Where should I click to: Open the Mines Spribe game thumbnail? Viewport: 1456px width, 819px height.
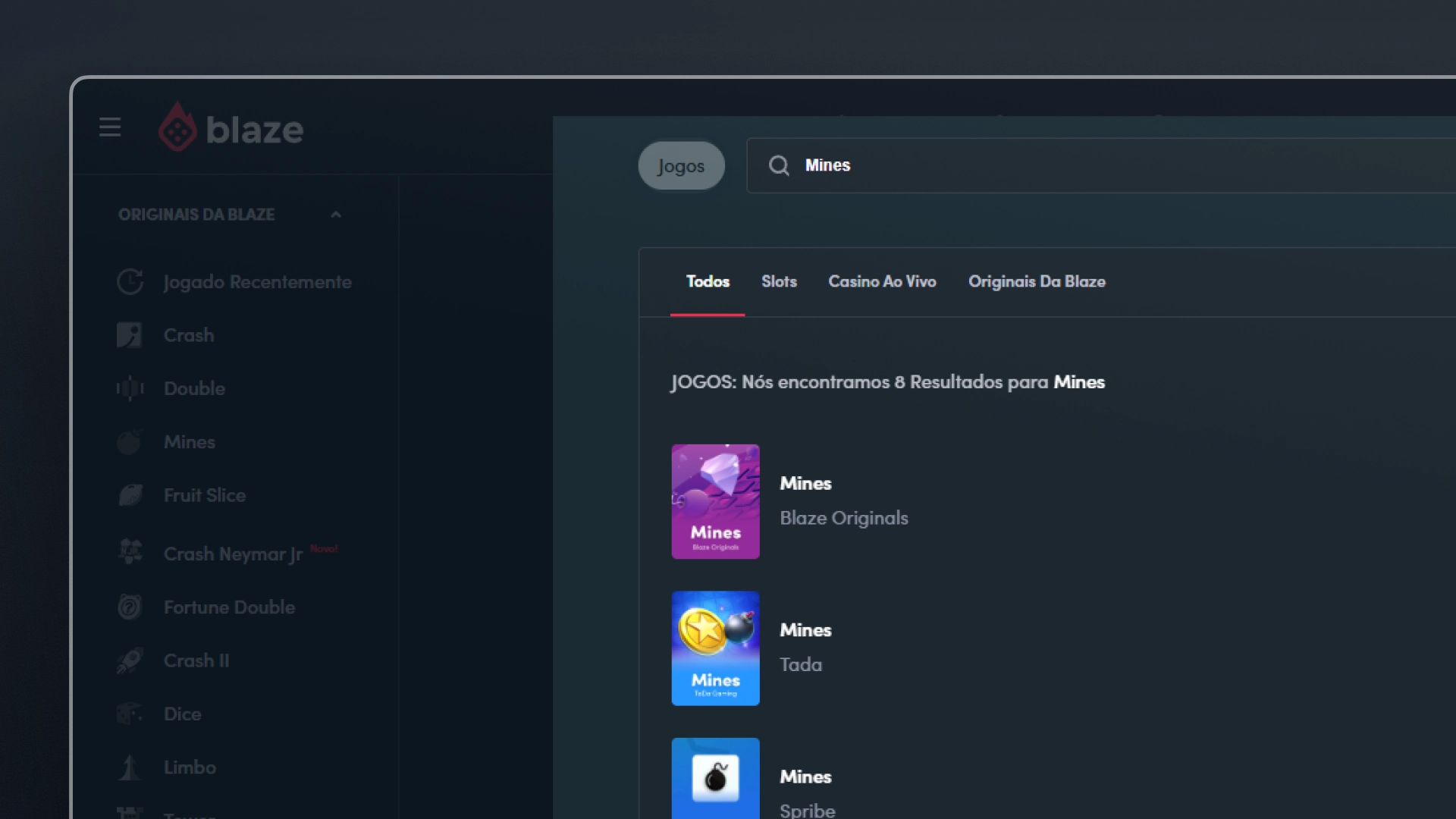point(715,778)
